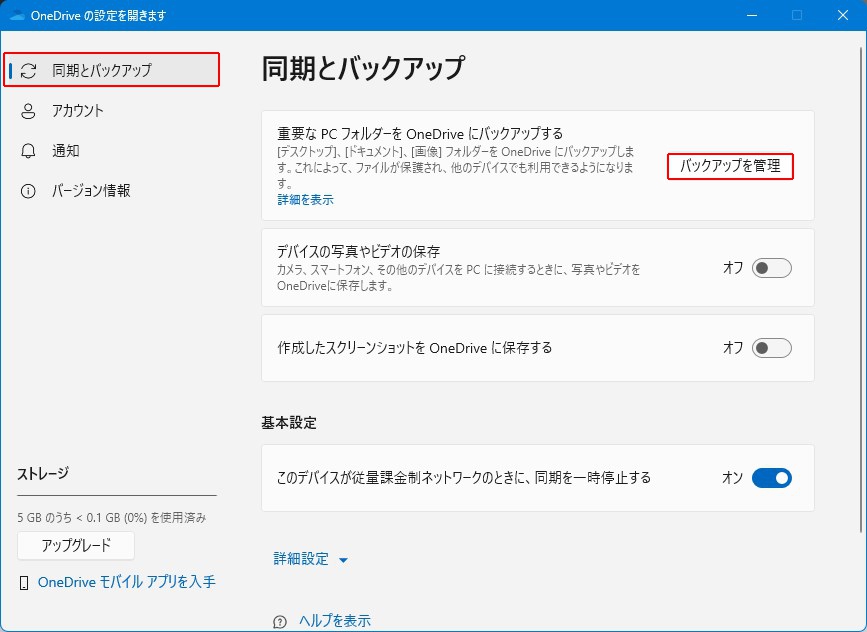
Task: Open the アカウント tab
Action: (78, 111)
